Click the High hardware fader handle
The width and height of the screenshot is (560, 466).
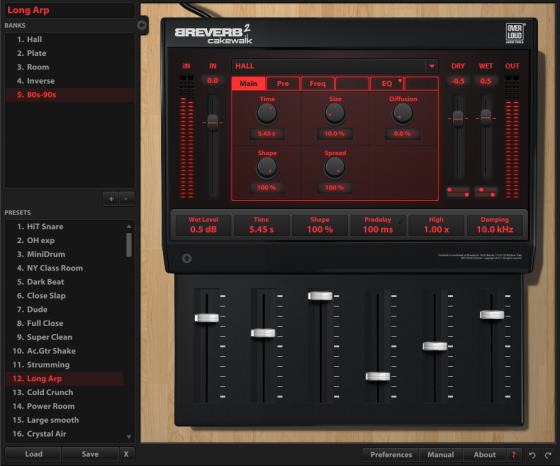pyautogui.click(x=435, y=346)
